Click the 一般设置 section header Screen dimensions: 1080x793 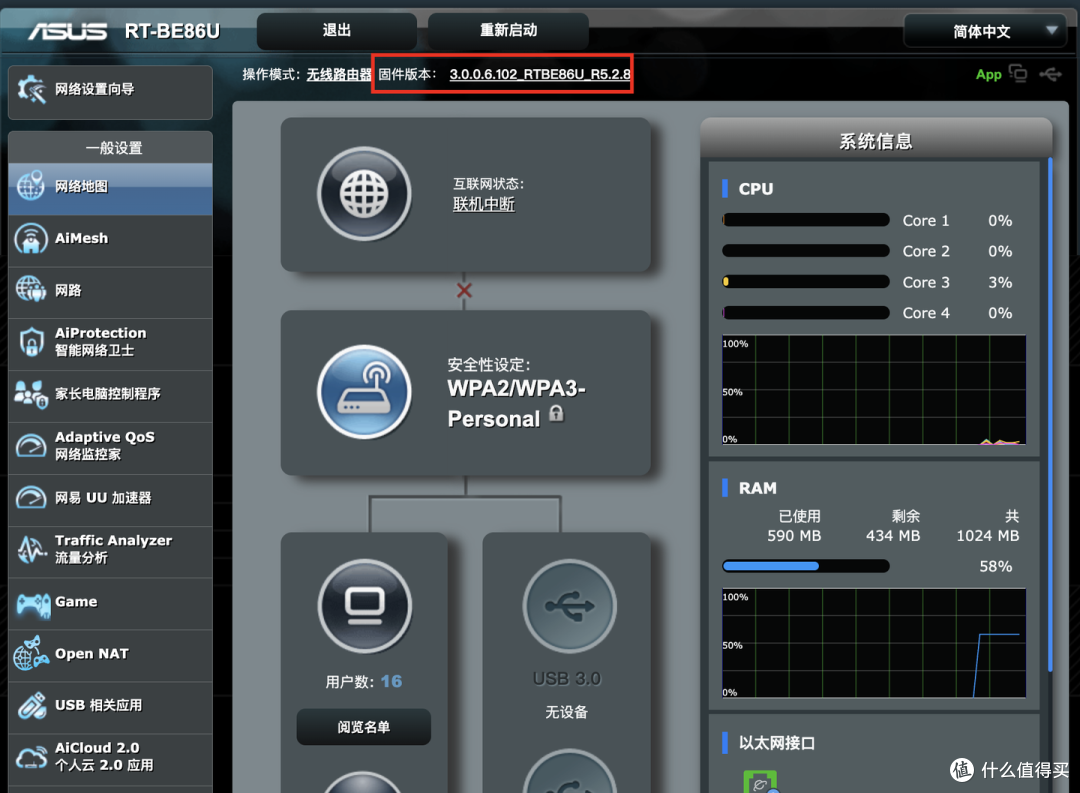(114, 148)
